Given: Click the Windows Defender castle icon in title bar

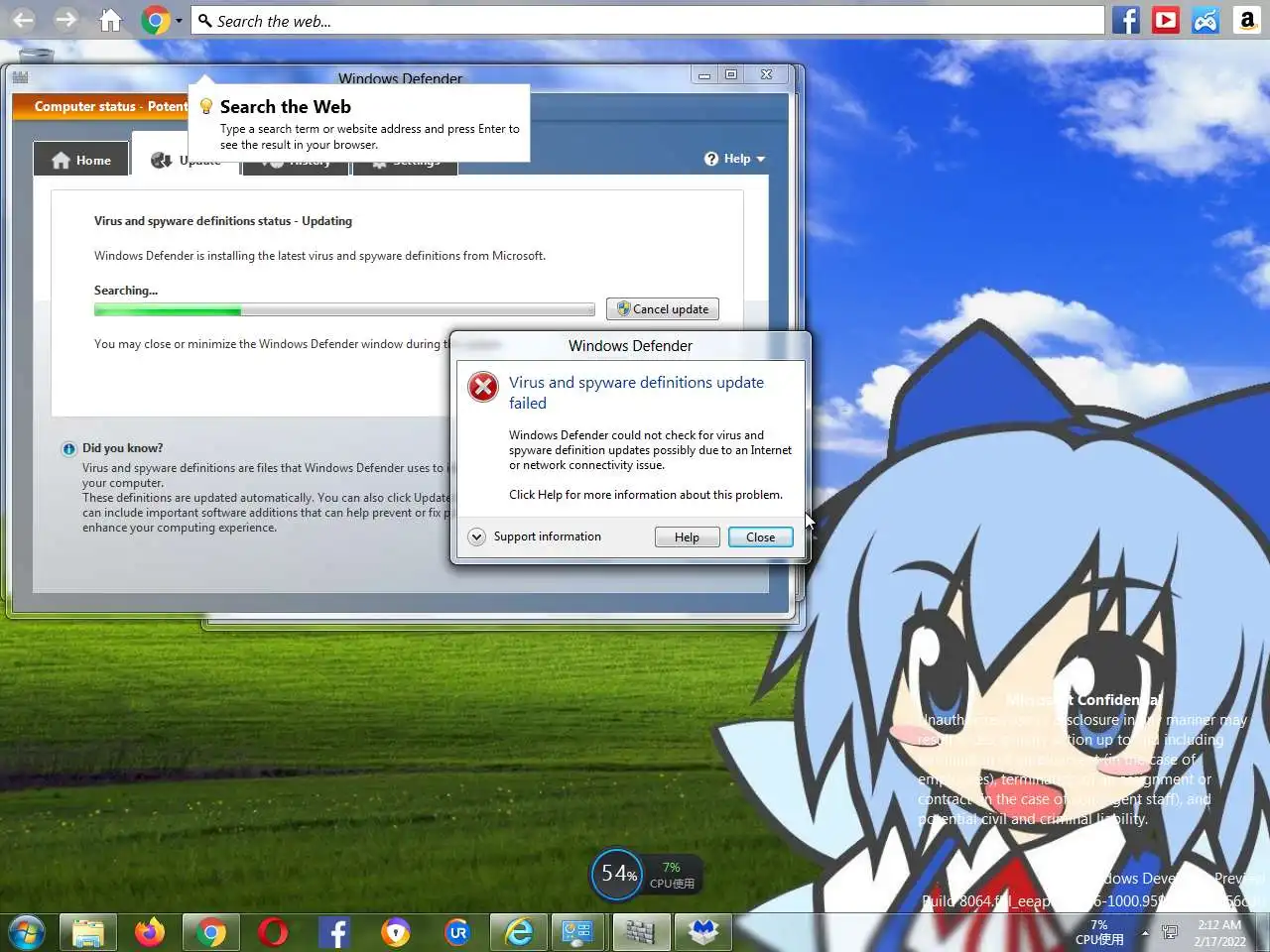Looking at the screenshot, I should click(x=20, y=77).
